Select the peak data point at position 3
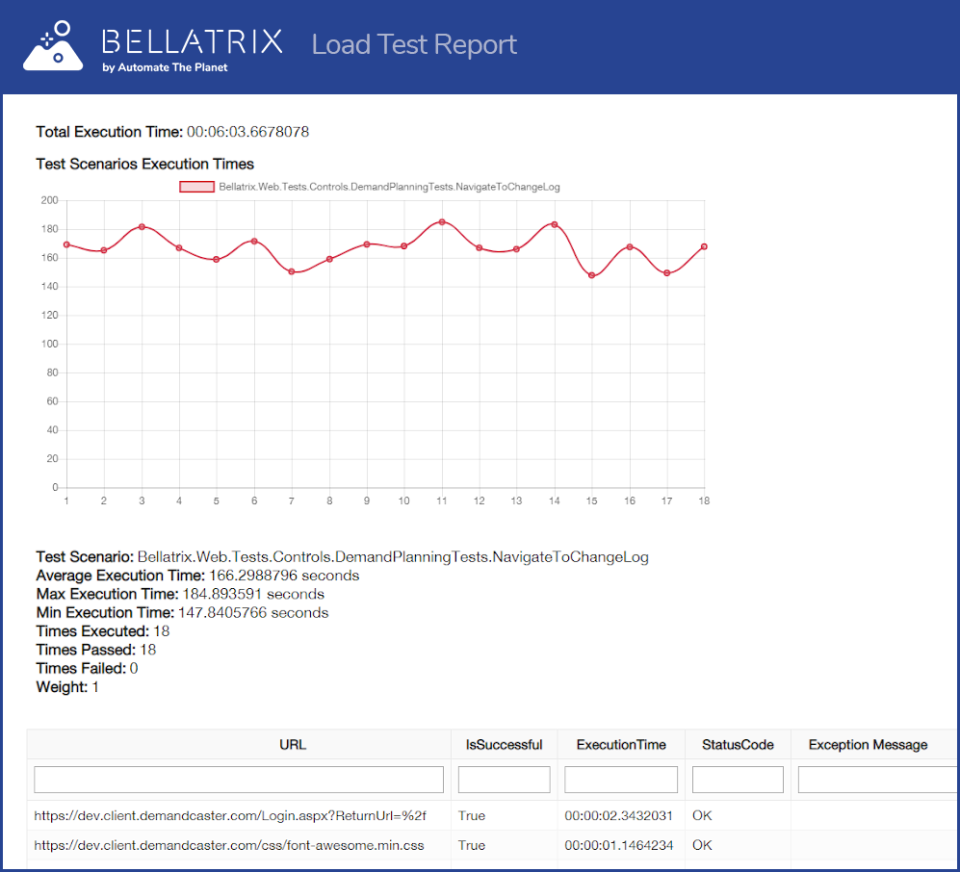Viewport: 960px width, 872px height. pos(141,226)
